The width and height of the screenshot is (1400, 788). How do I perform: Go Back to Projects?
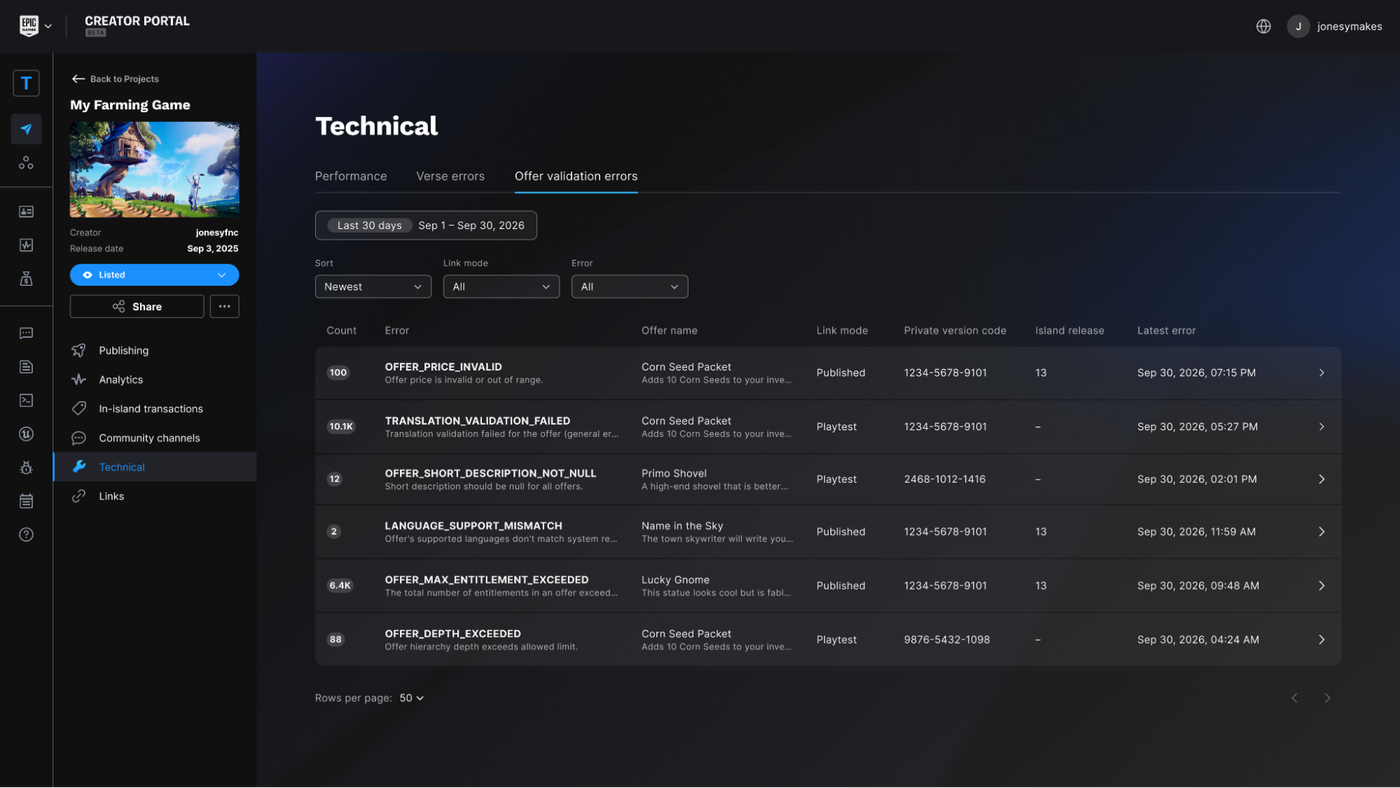click(x=115, y=79)
